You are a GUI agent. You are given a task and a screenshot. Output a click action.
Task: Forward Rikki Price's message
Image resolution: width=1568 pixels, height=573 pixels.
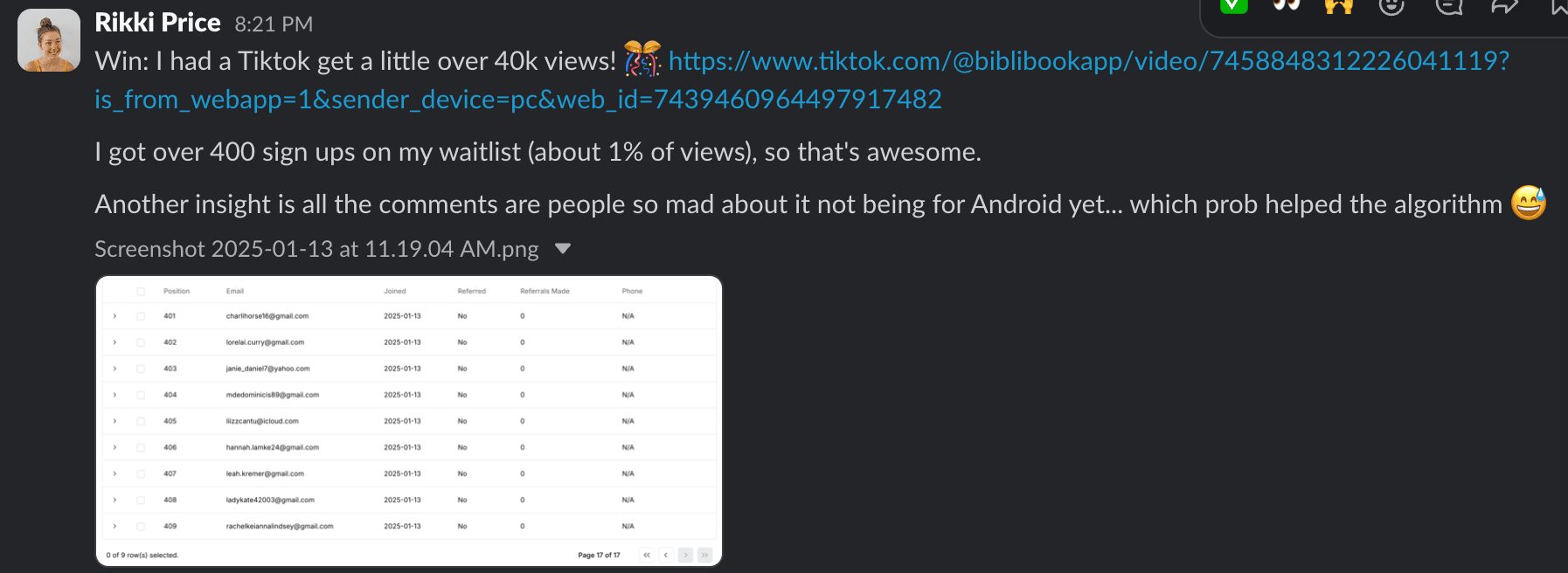coord(1504,6)
